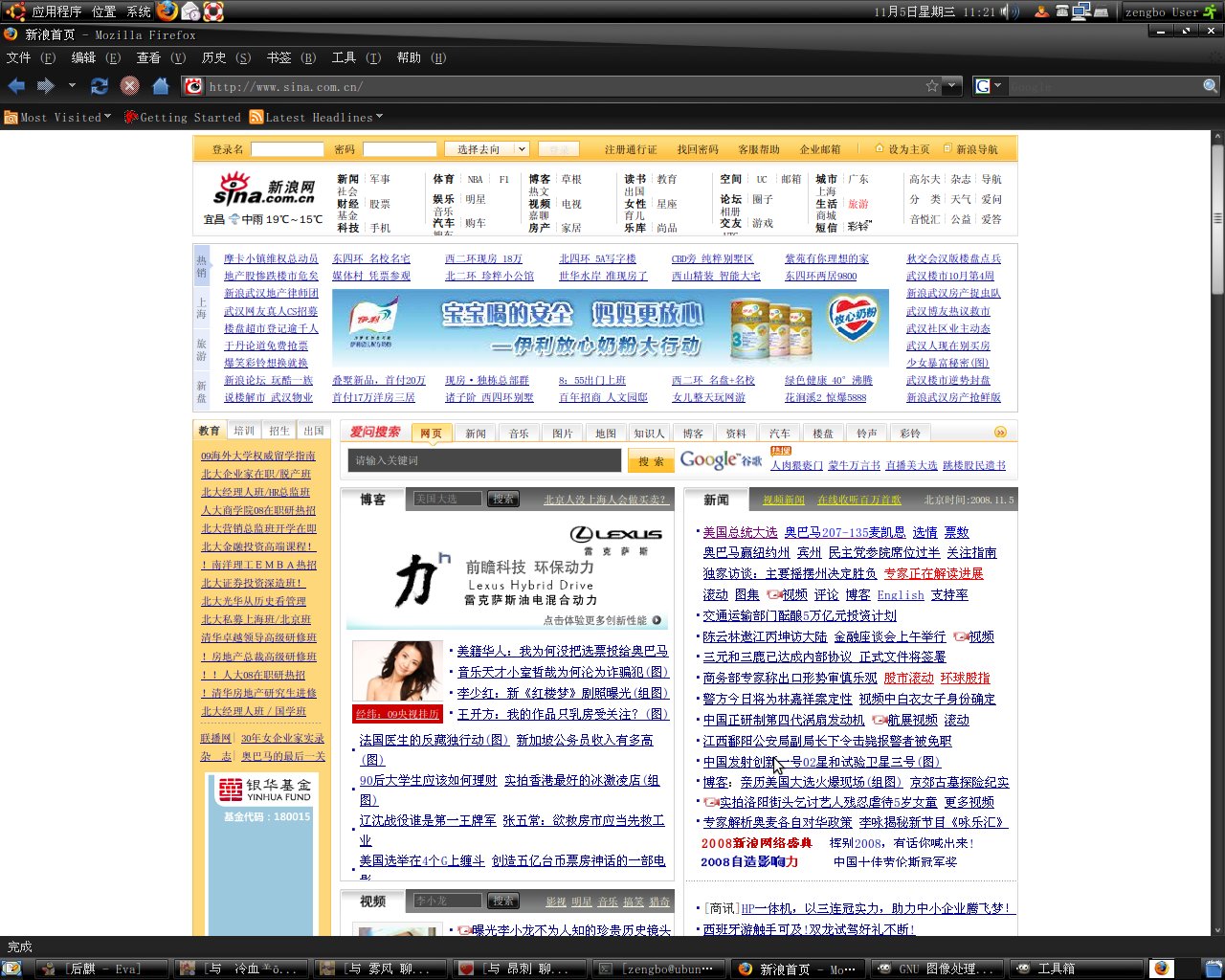Image resolution: width=1225 pixels, height=980 pixels.
Task: Select the 图片 search tab
Action: point(563,434)
